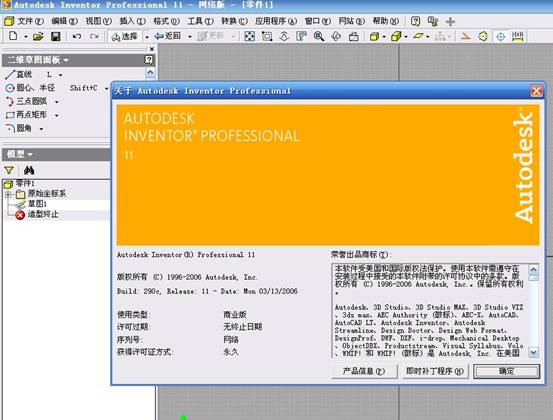The height and width of the screenshot is (420, 553).
Task: Click the yellow circular analysis icon
Action: tap(483, 36)
